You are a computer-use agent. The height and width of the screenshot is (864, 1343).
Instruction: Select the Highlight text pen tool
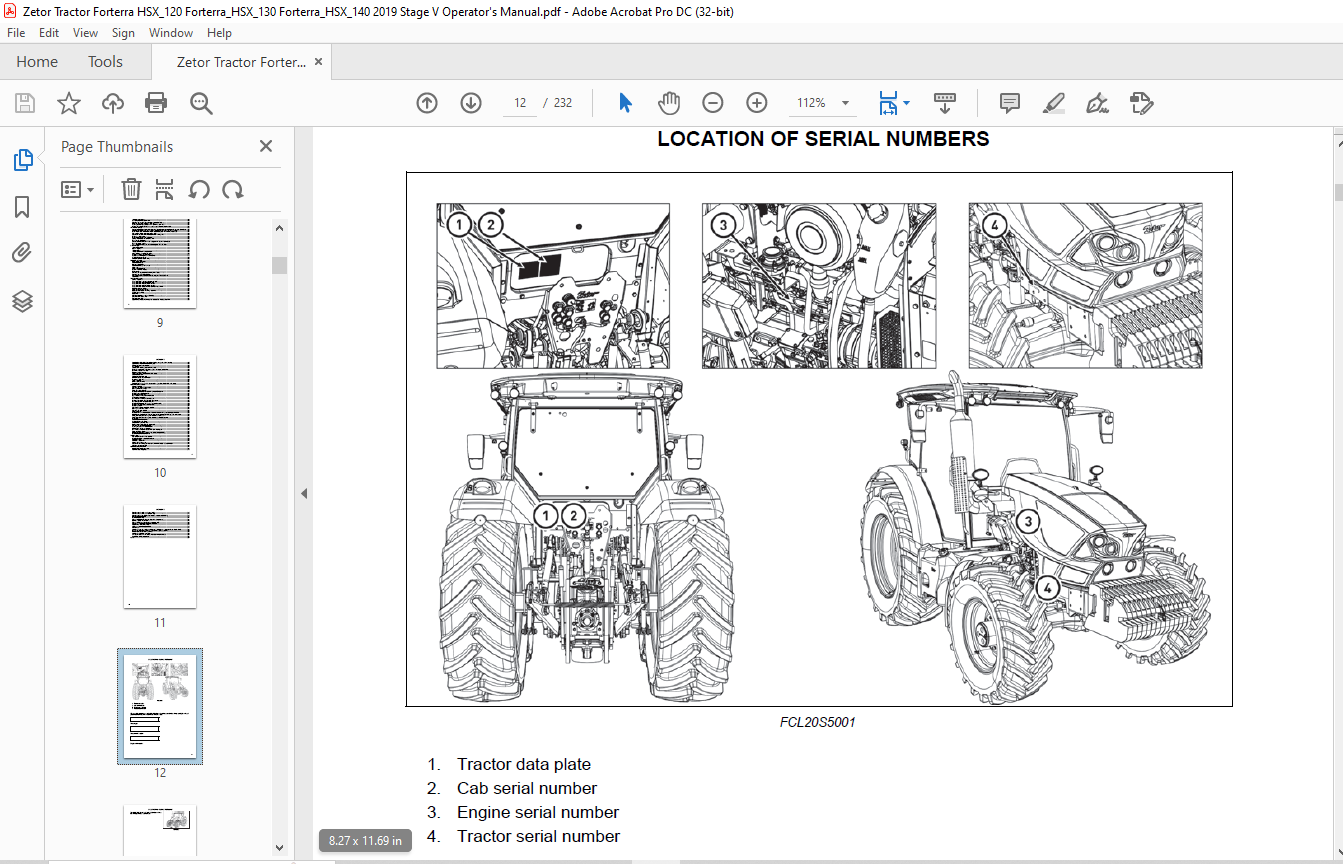1053,103
